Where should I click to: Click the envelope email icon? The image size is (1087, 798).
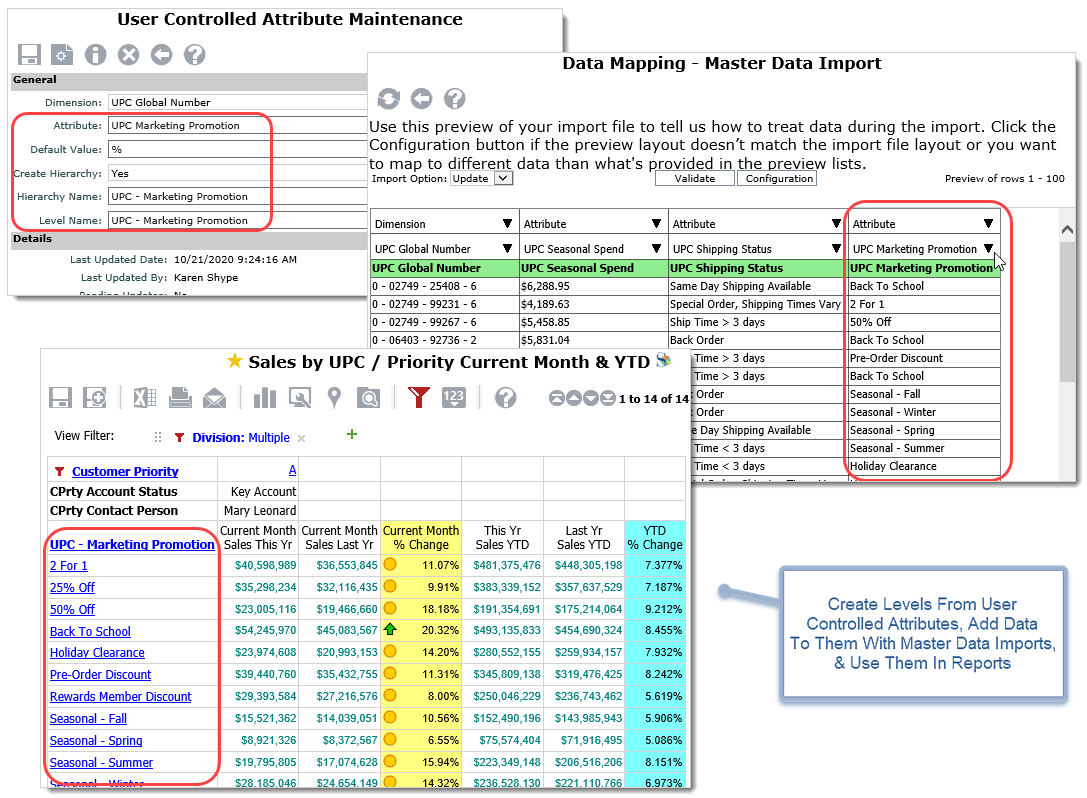coord(214,398)
